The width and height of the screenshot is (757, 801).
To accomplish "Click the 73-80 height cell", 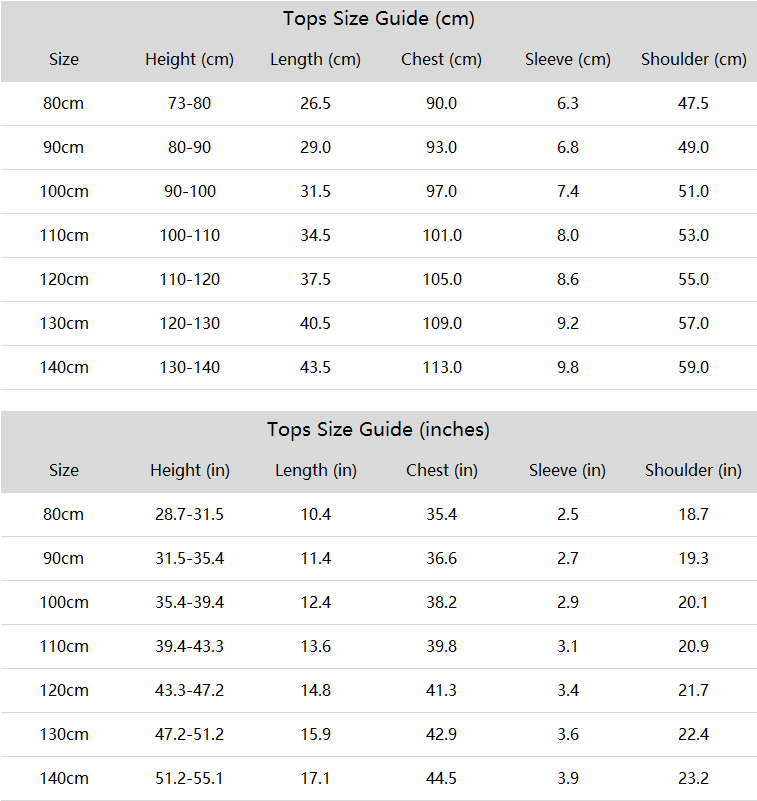I will 190,104.
